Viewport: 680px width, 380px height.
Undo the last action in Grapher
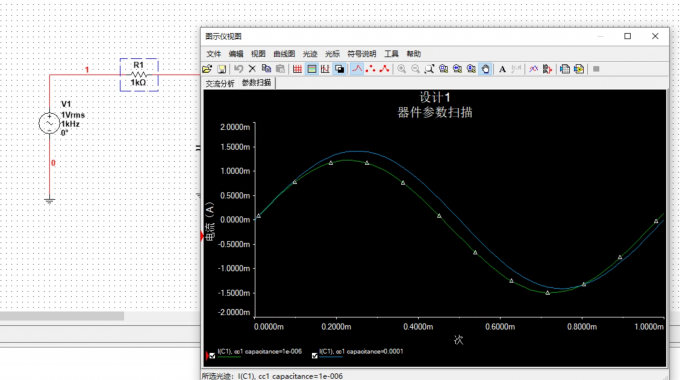click(x=238, y=69)
